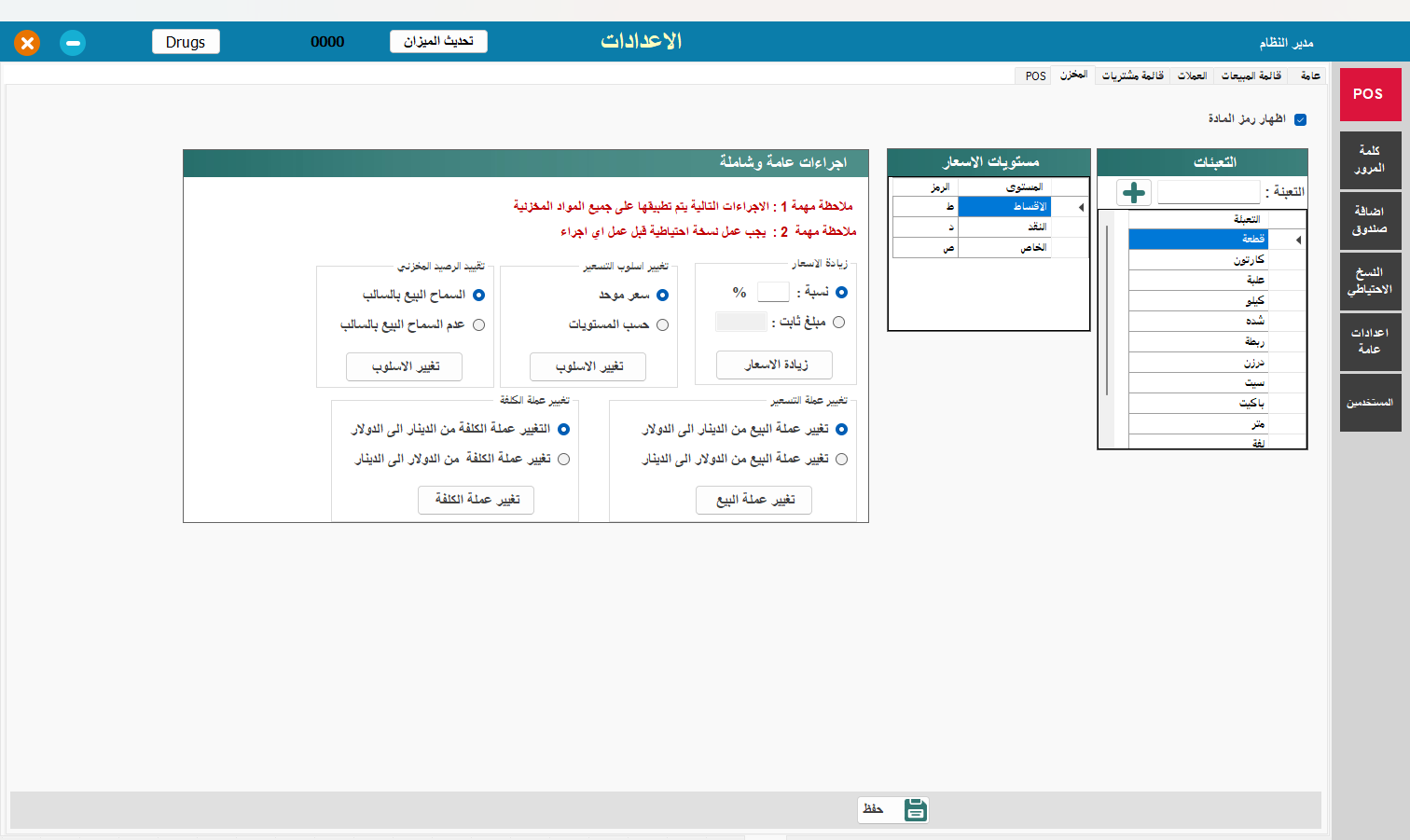Viewport: 1410px width, 840px height.
Task: Select النقد price level cell
Action: (x=1004, y=227)
